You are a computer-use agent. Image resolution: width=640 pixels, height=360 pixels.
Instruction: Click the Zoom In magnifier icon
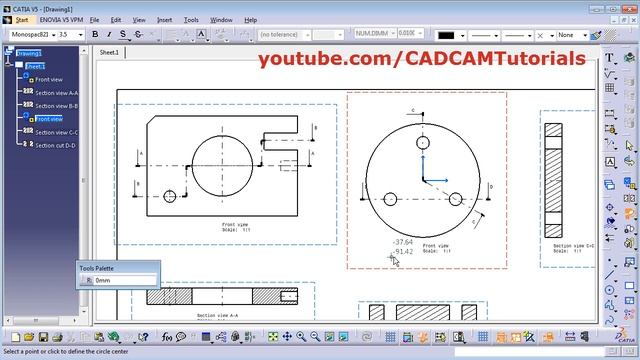[301, 337]
